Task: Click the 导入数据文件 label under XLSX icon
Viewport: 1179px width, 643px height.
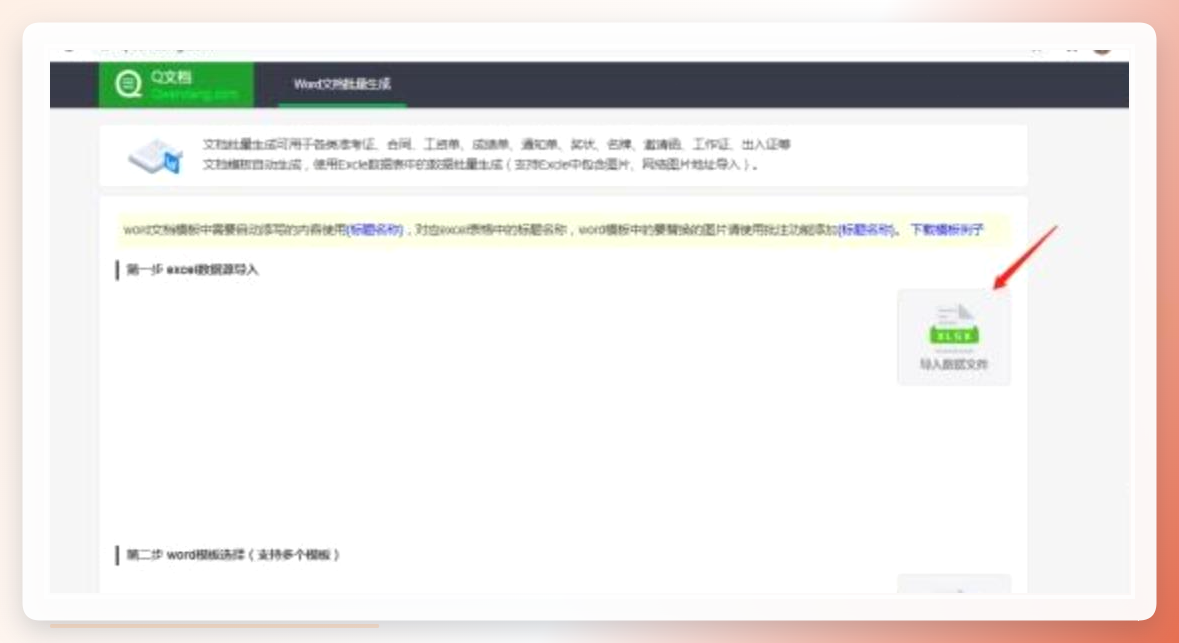Action: point(953,364)
